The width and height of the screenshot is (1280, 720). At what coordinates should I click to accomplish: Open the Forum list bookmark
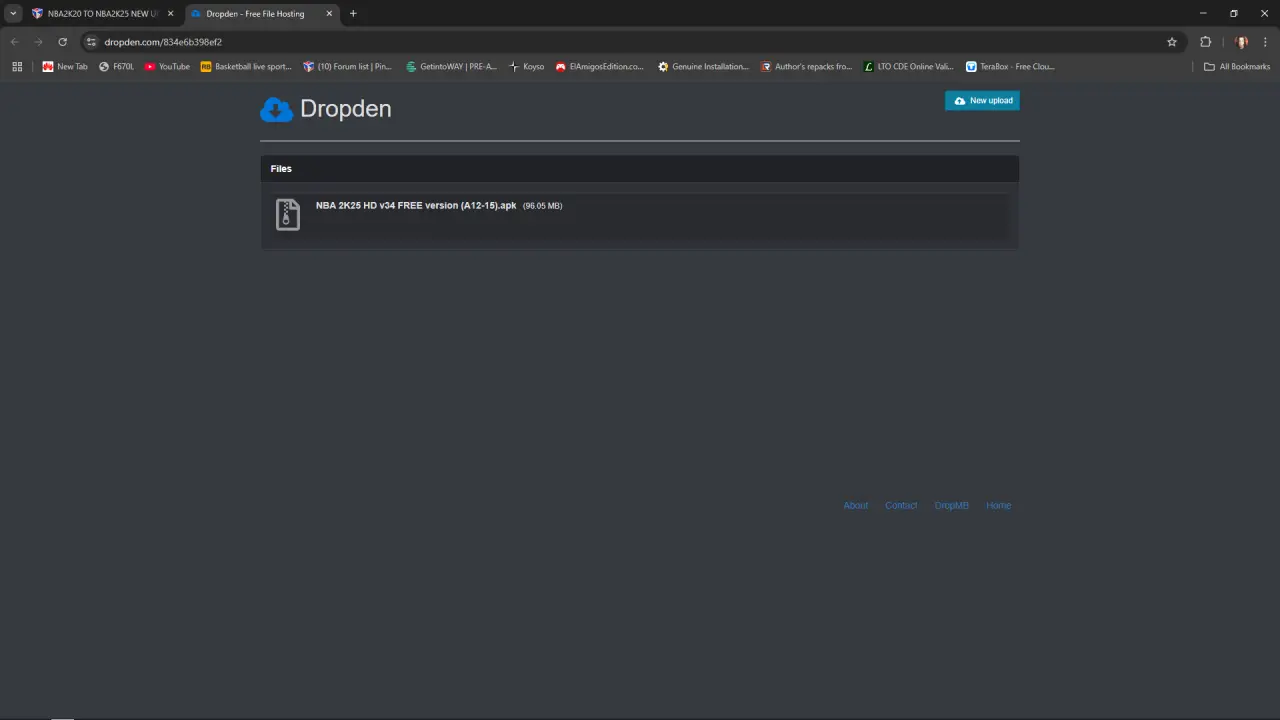348,67
